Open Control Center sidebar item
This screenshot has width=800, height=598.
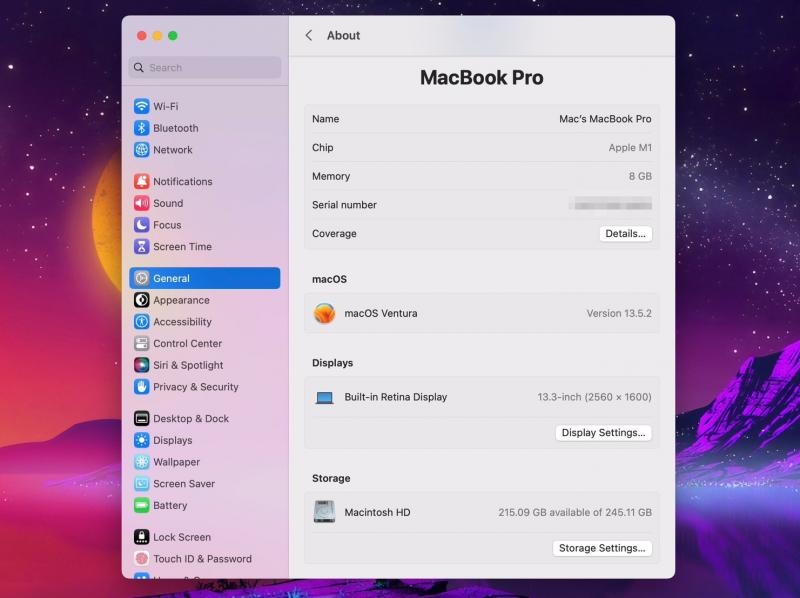point(187,343)
